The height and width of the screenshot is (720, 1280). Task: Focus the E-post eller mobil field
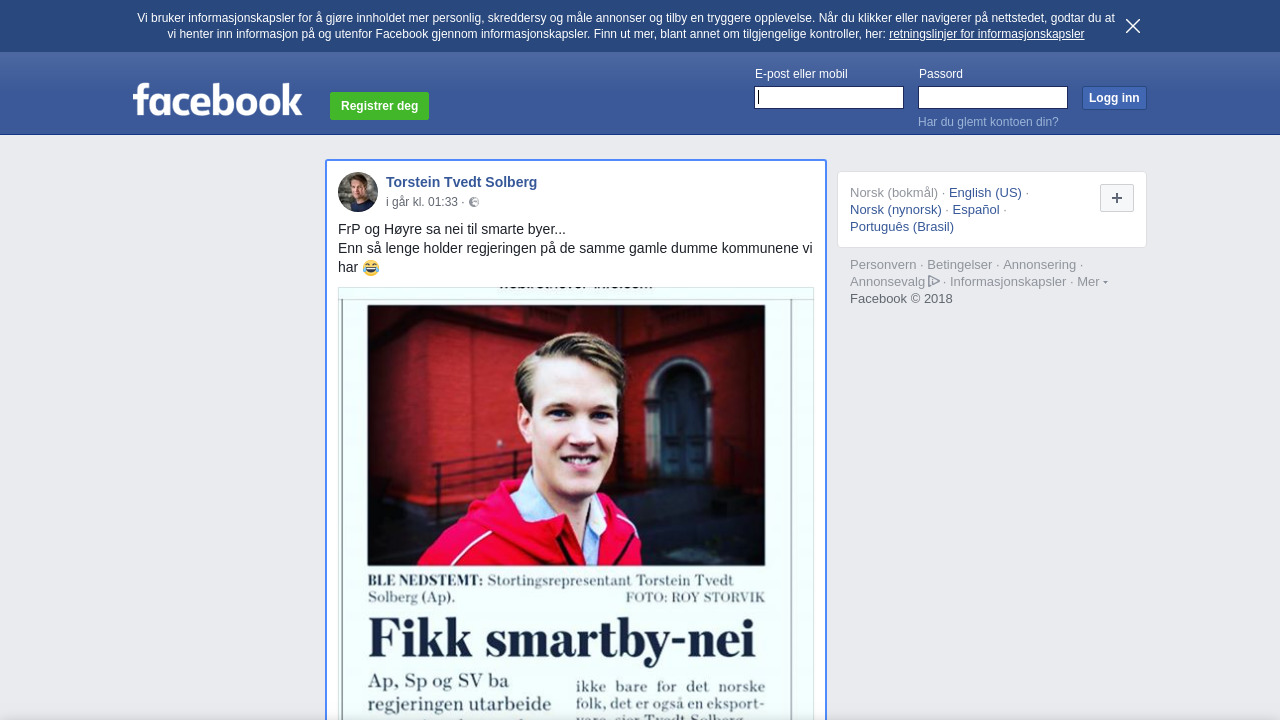pos(829,97)
